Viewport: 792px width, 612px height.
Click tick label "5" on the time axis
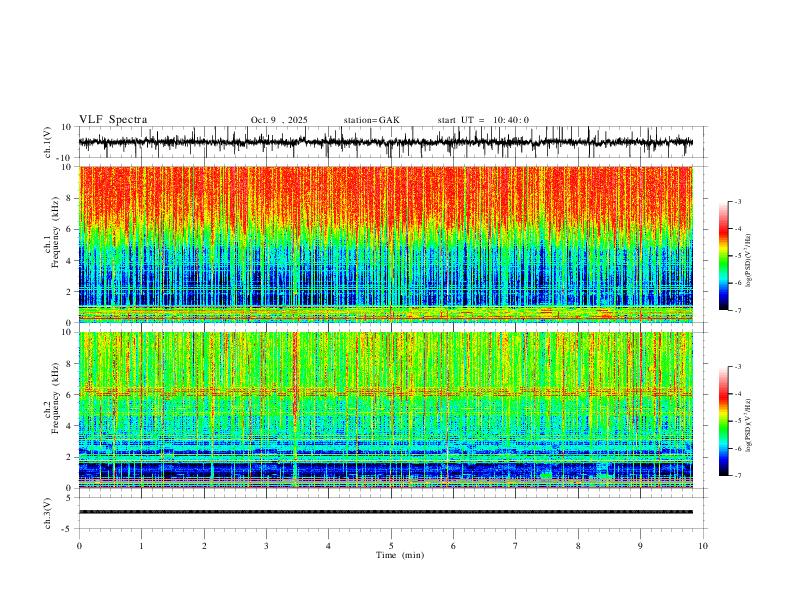[391, 546]
